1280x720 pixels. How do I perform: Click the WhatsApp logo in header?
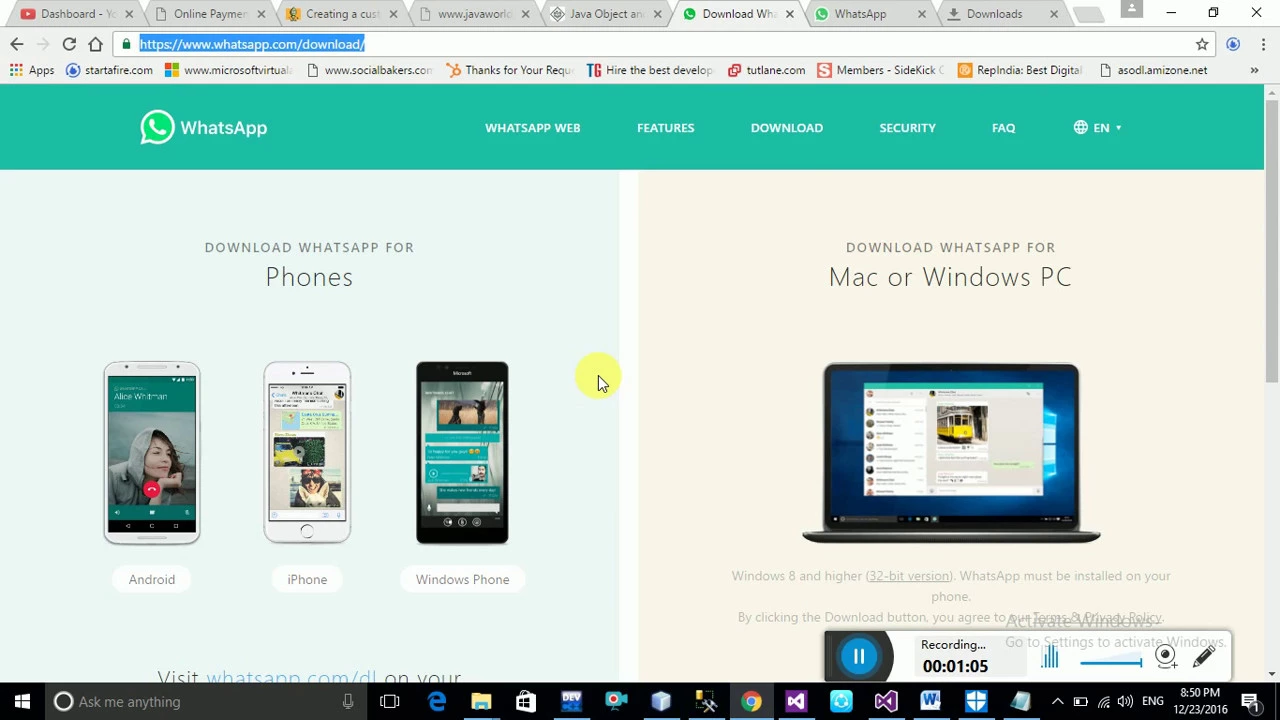click(204, 128)
